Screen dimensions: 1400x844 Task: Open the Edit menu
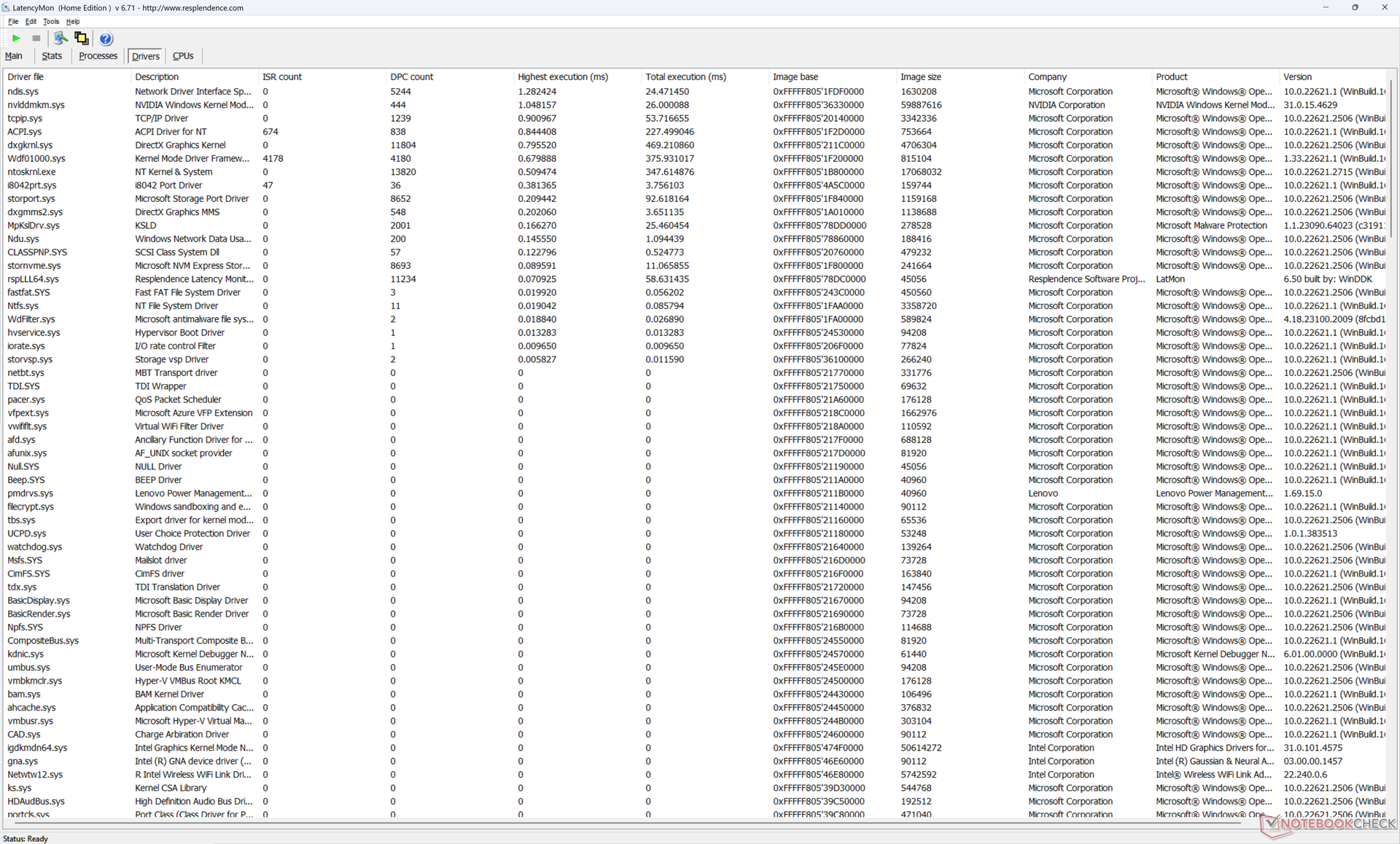[31, 21]
